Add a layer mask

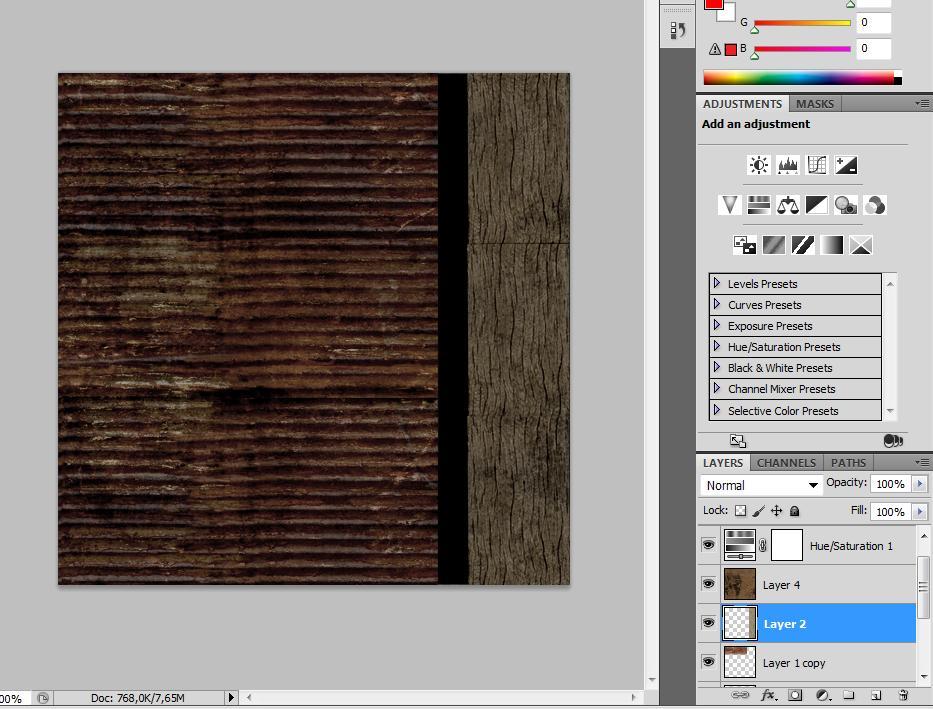[795, 695]
